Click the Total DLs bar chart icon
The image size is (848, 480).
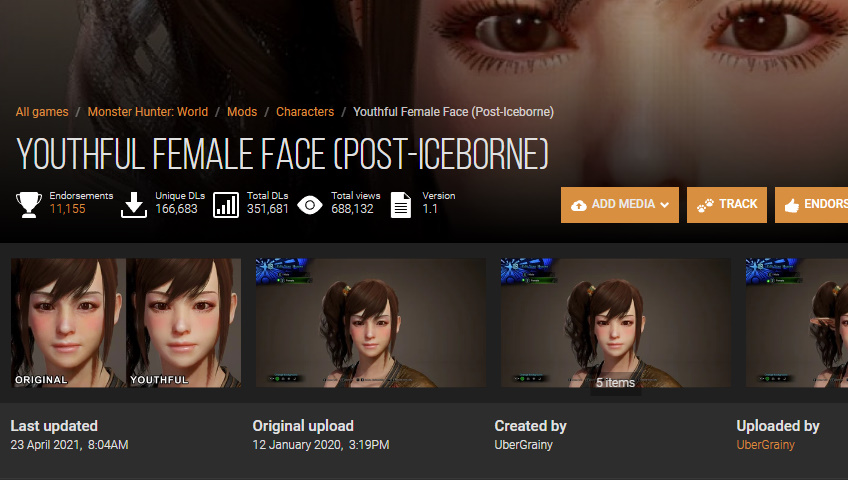pos(226,205)
